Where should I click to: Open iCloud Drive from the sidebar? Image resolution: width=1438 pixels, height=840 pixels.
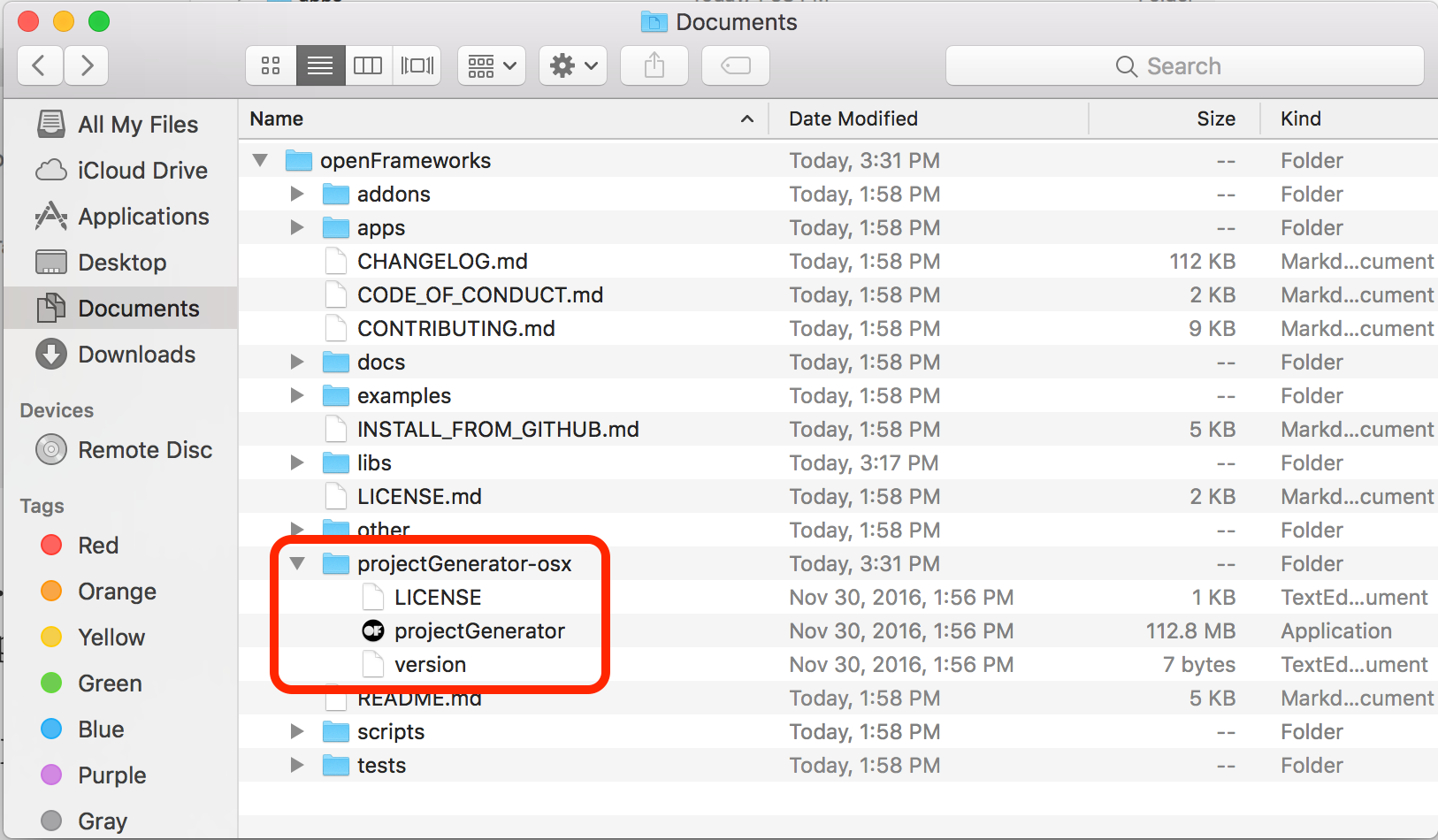142,170
